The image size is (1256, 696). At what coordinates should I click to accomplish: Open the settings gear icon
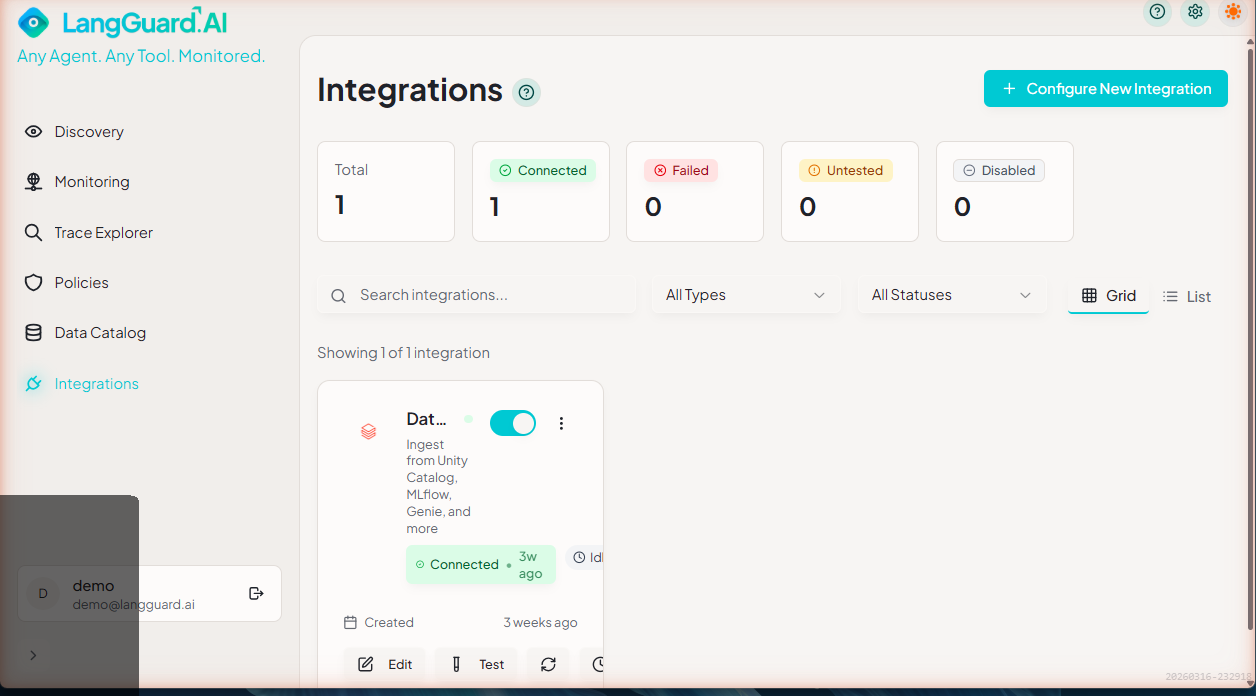click(1195, 12)
